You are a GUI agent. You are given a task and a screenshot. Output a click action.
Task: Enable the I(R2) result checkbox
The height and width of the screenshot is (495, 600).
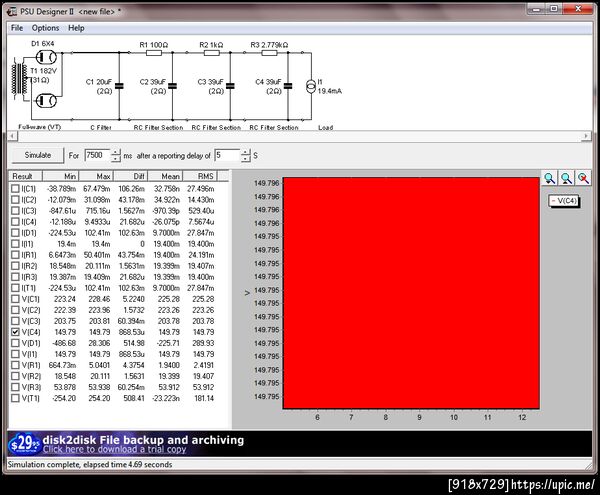[15, 266]
